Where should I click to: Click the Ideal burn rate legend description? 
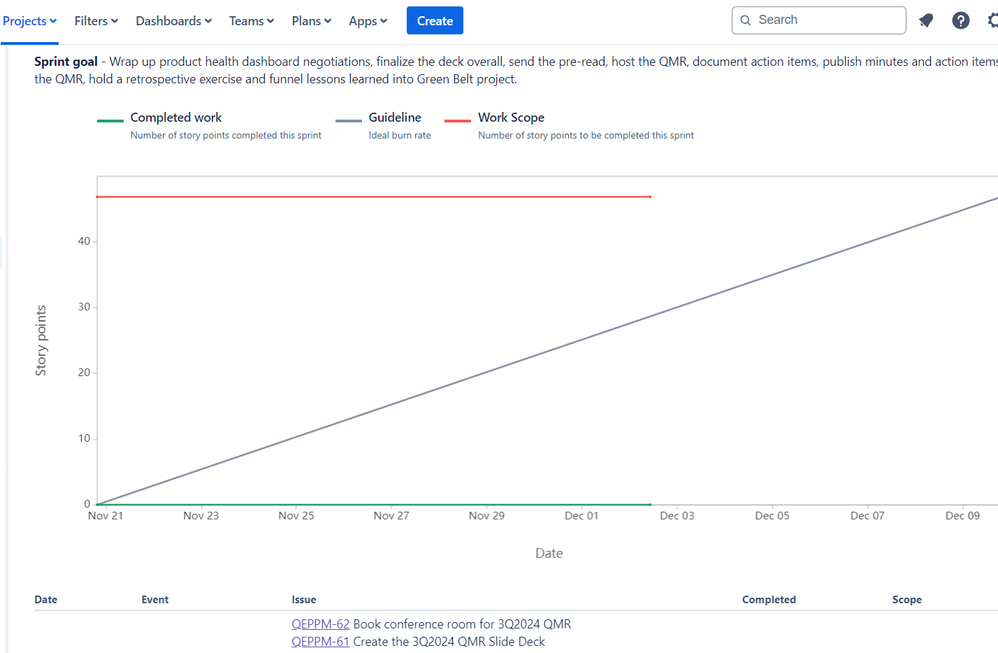400,136
